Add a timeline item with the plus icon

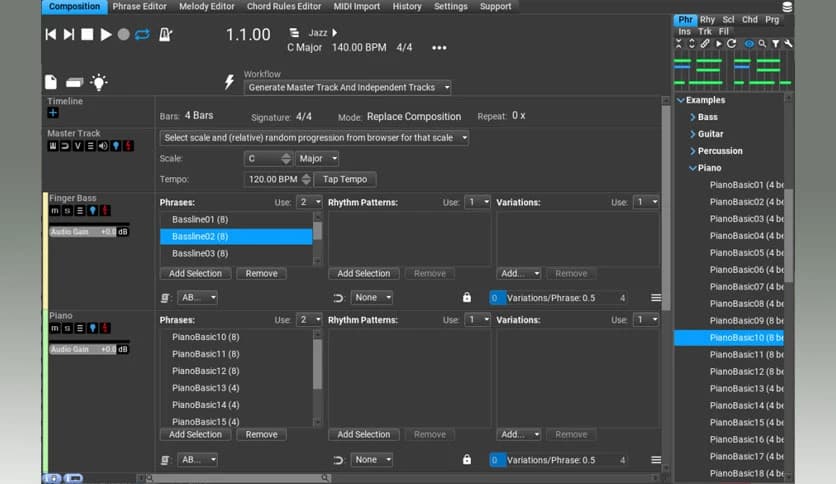[x=53, y=112]
